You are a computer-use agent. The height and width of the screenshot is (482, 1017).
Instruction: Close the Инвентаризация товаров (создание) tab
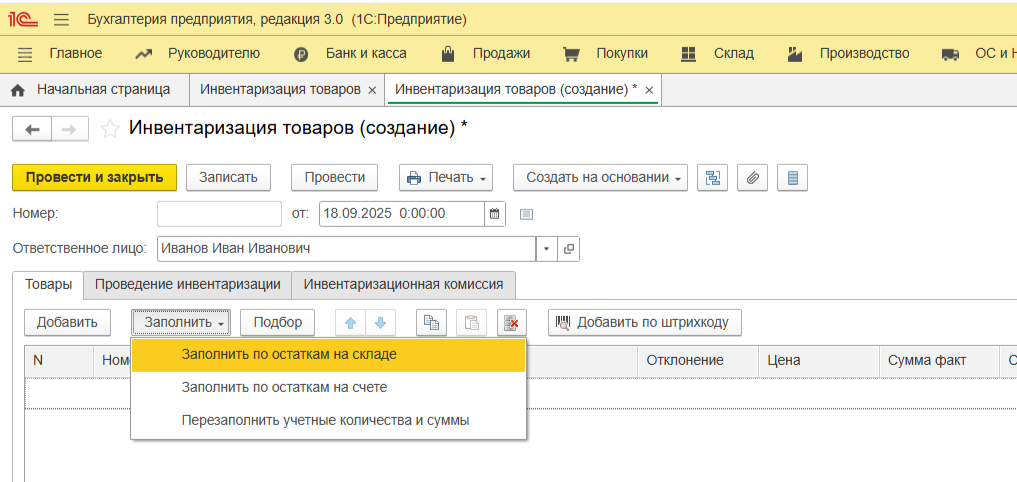pyautogui.click(x=649, y=90)
